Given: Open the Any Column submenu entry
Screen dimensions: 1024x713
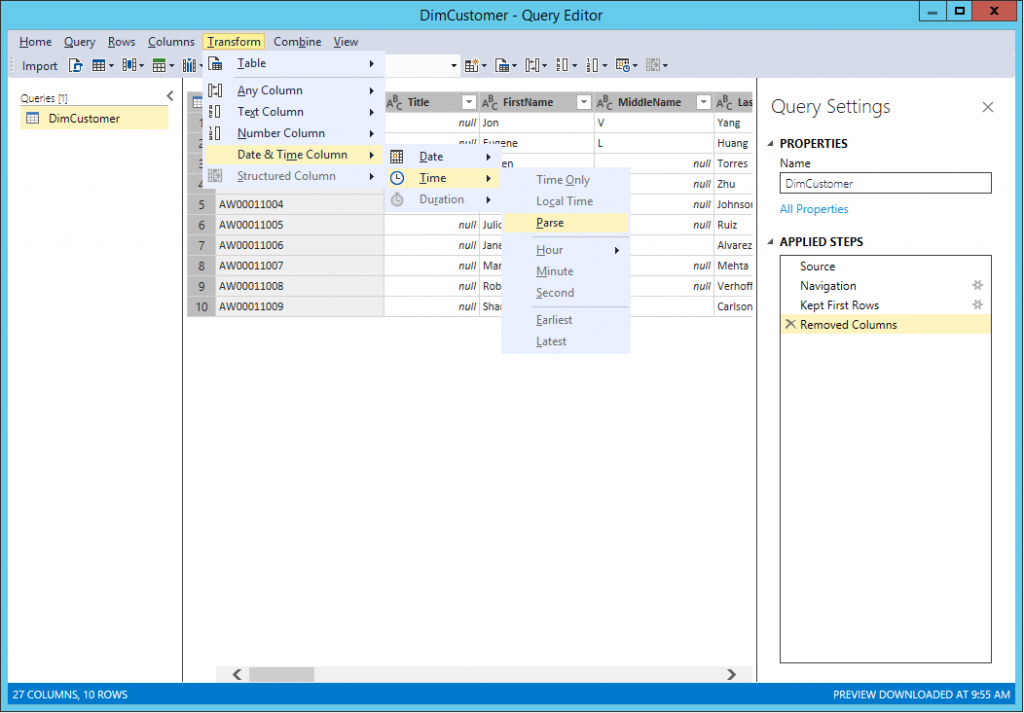Looking at the screenshot, I should click(x=294, y=91).
